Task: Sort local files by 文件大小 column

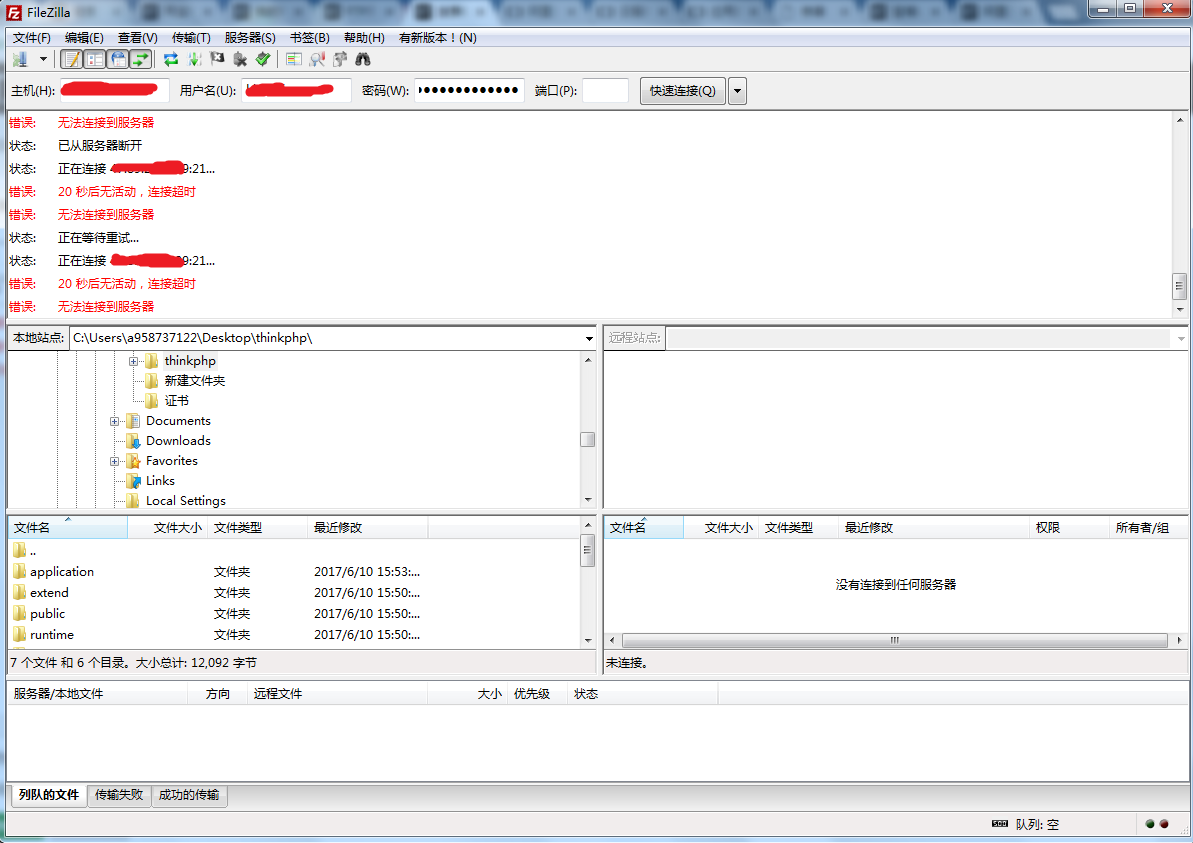Action: pos(167,527)
